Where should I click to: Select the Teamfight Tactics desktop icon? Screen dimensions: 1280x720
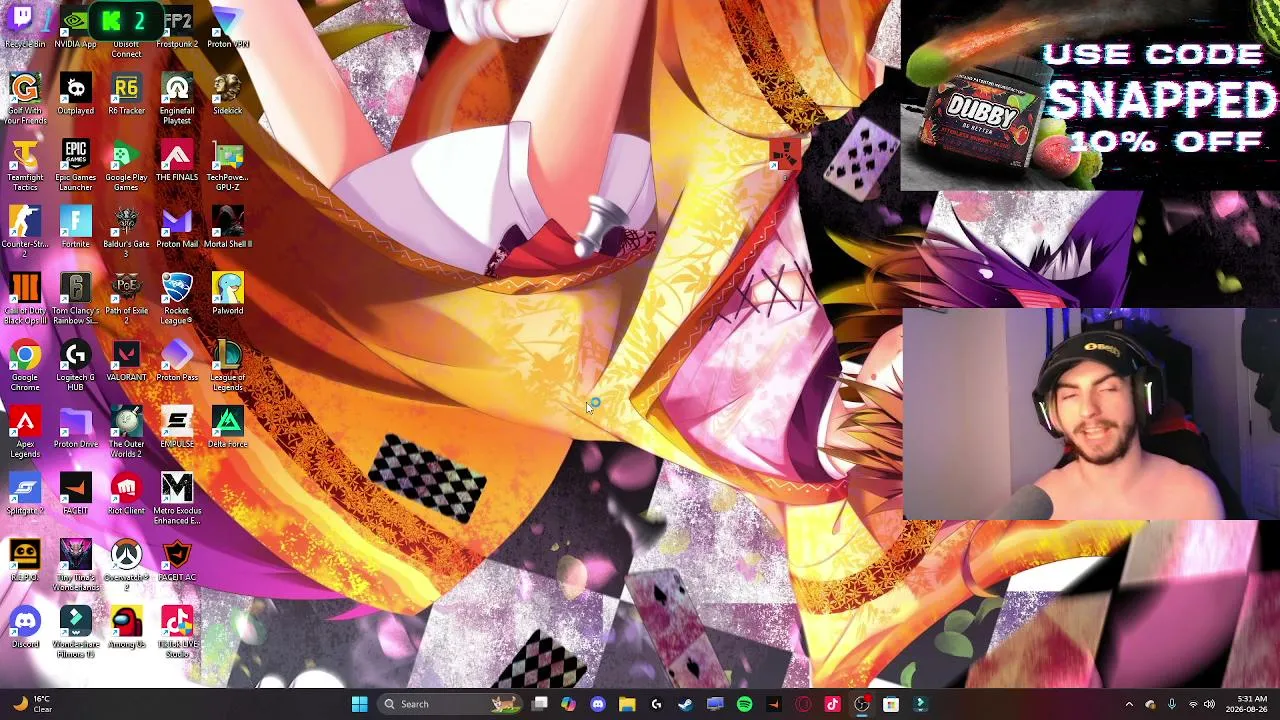pyautogui.click(x=25, y=167)
